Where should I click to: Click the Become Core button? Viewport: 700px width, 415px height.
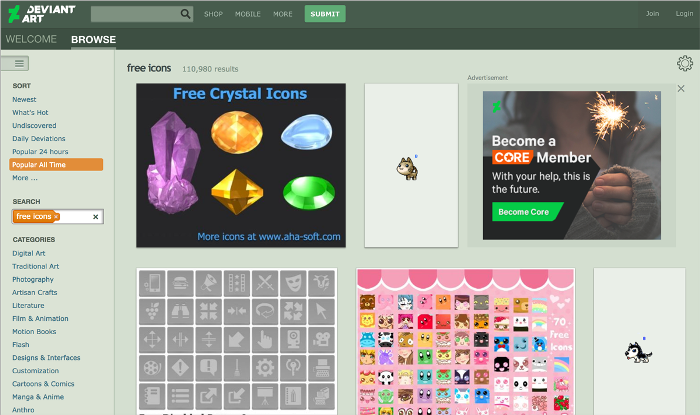pos(526,212)
